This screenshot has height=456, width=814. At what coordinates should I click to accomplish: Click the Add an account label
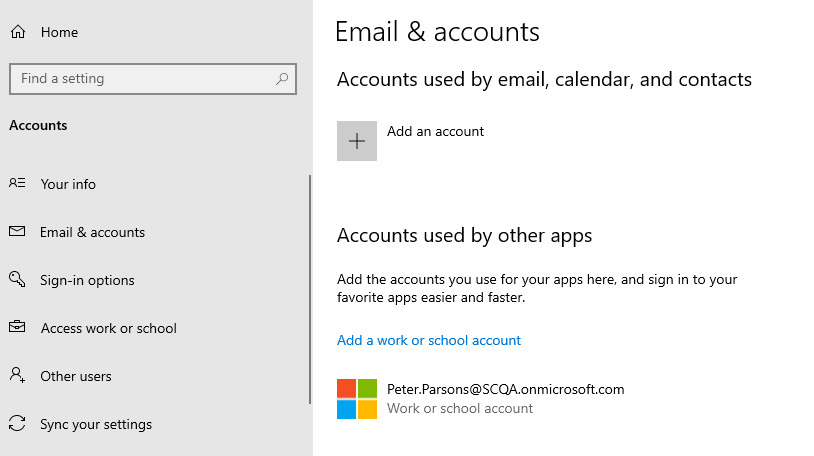coord(435,131)
